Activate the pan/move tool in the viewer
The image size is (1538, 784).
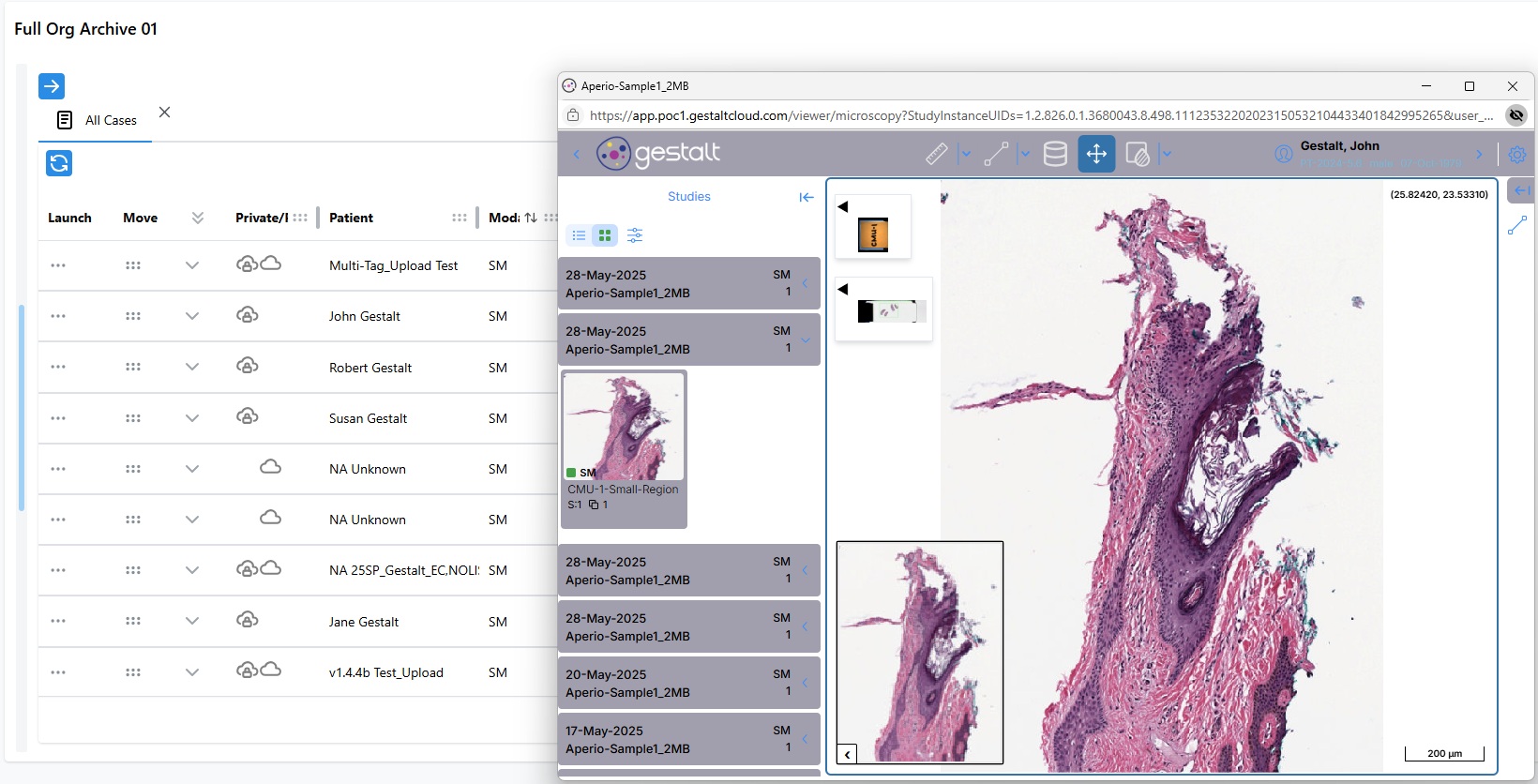[1096, 154]
